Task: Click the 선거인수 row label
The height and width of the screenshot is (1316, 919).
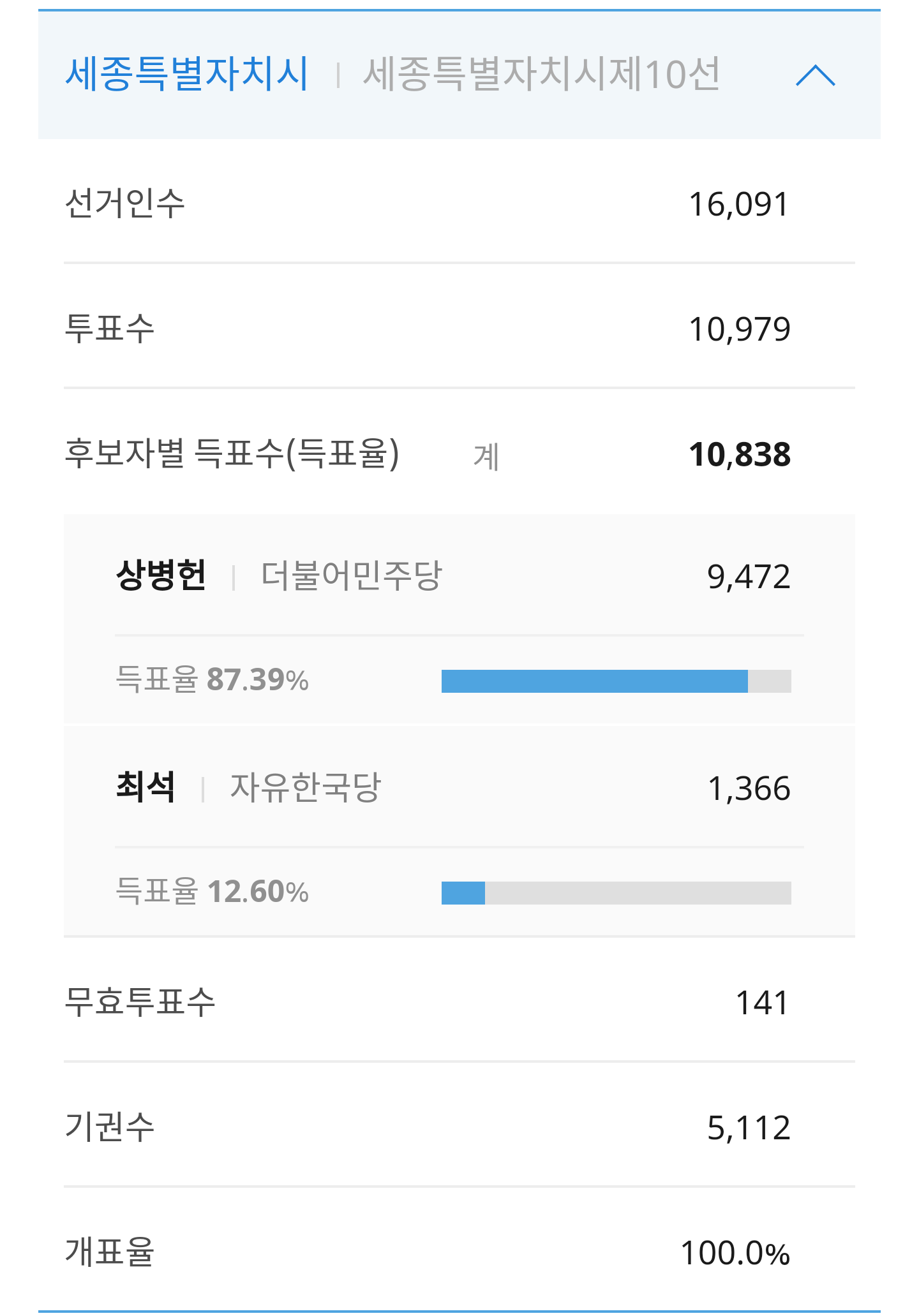Action: [x=125, y=204]
